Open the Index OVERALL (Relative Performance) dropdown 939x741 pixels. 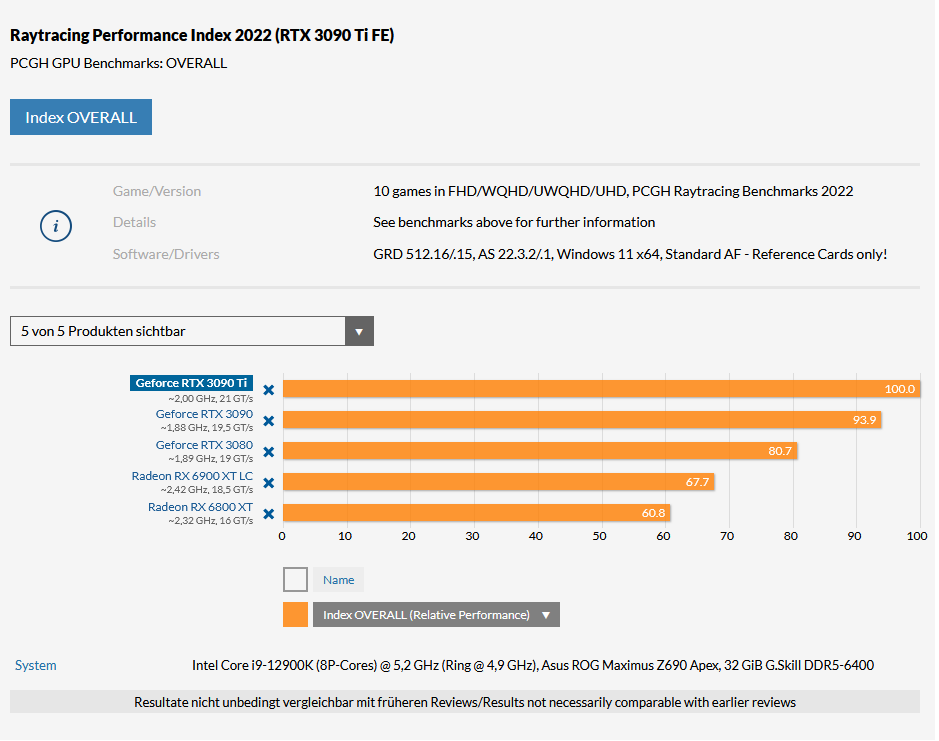coord(438,616)
